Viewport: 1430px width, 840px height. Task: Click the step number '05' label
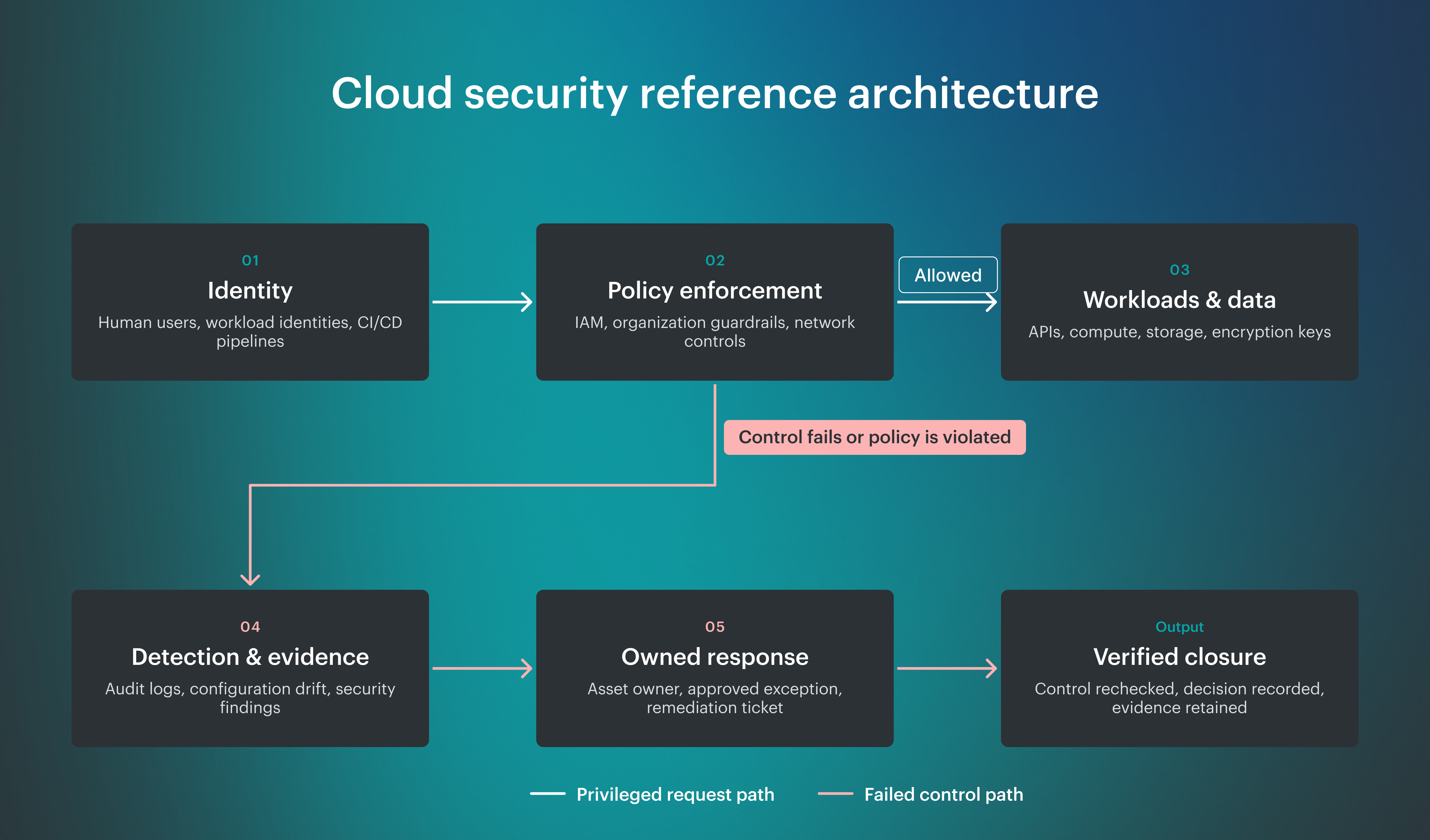point(715,627)
